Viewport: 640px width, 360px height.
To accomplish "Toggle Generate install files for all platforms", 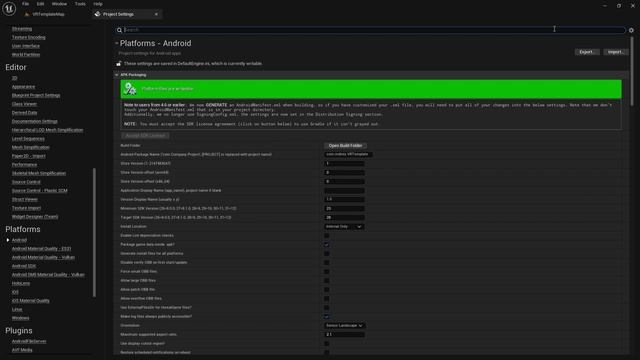I will click(x=327, y=254).
